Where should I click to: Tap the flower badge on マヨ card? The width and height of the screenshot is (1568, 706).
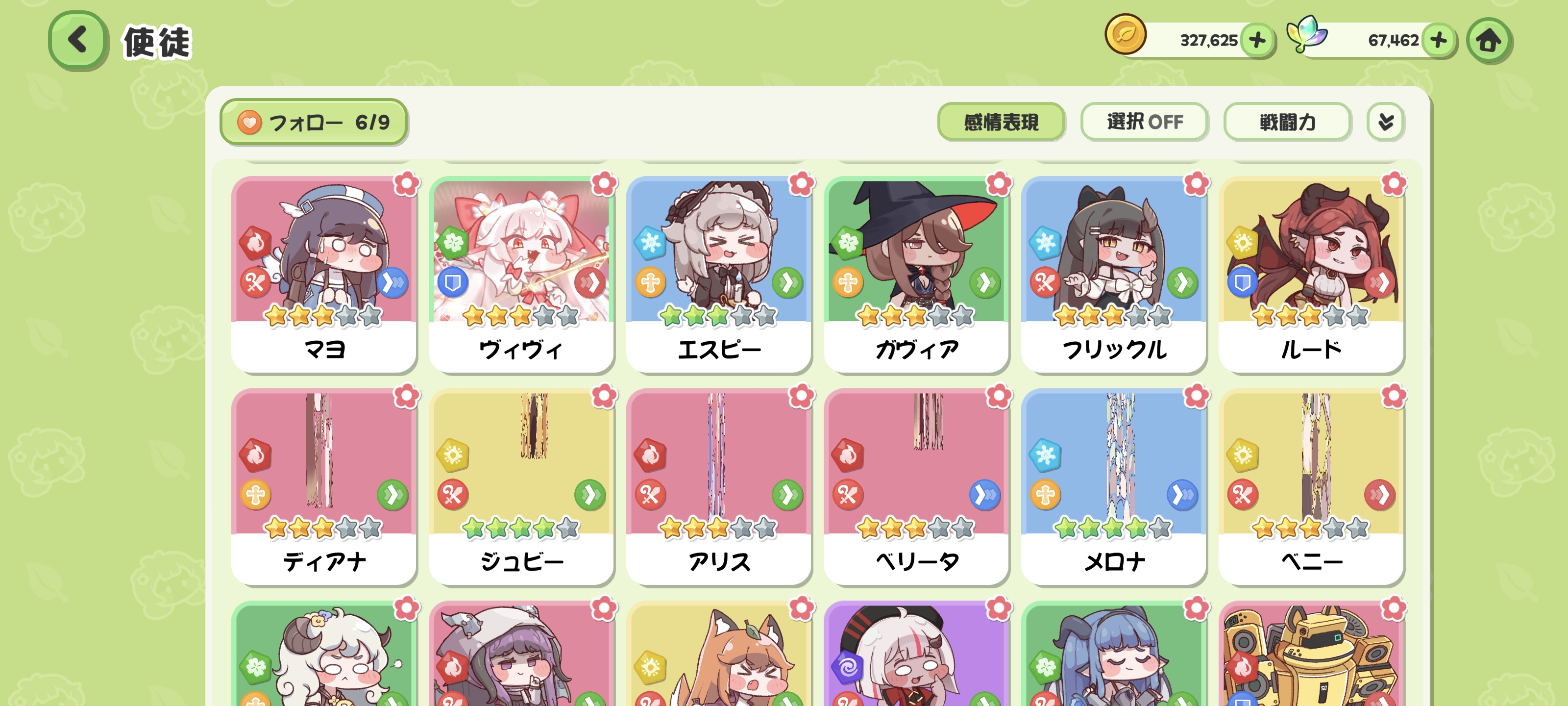pos(407,184)
